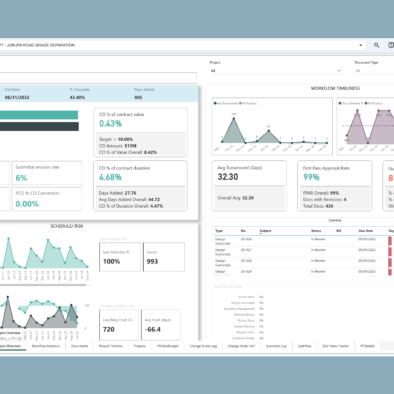The width and height of the screenshot is (394, 394).
Task: Sort overdue table by BIC column
Action: click(x=339, y=231)
